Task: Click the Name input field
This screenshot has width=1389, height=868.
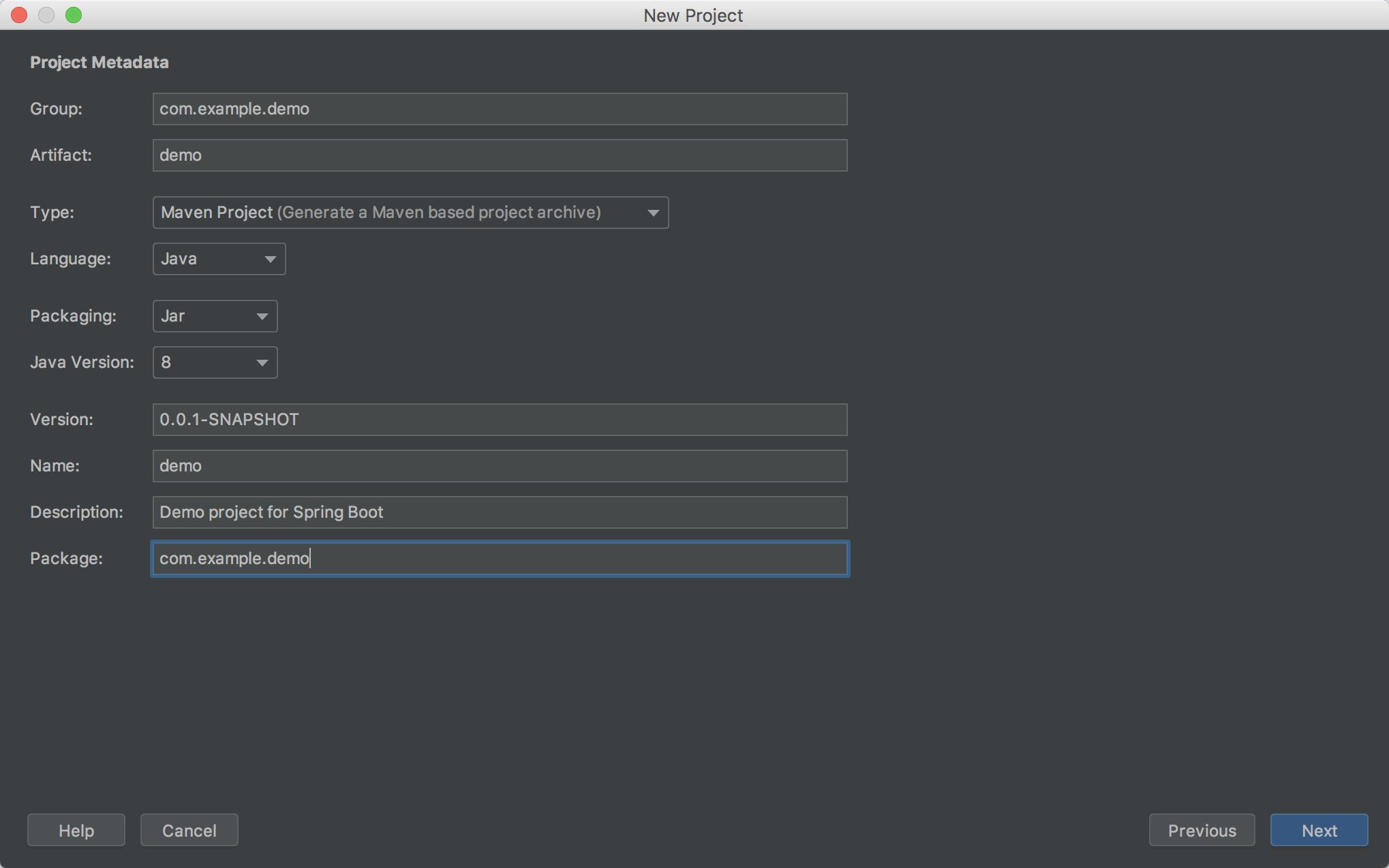Action: 500,466
